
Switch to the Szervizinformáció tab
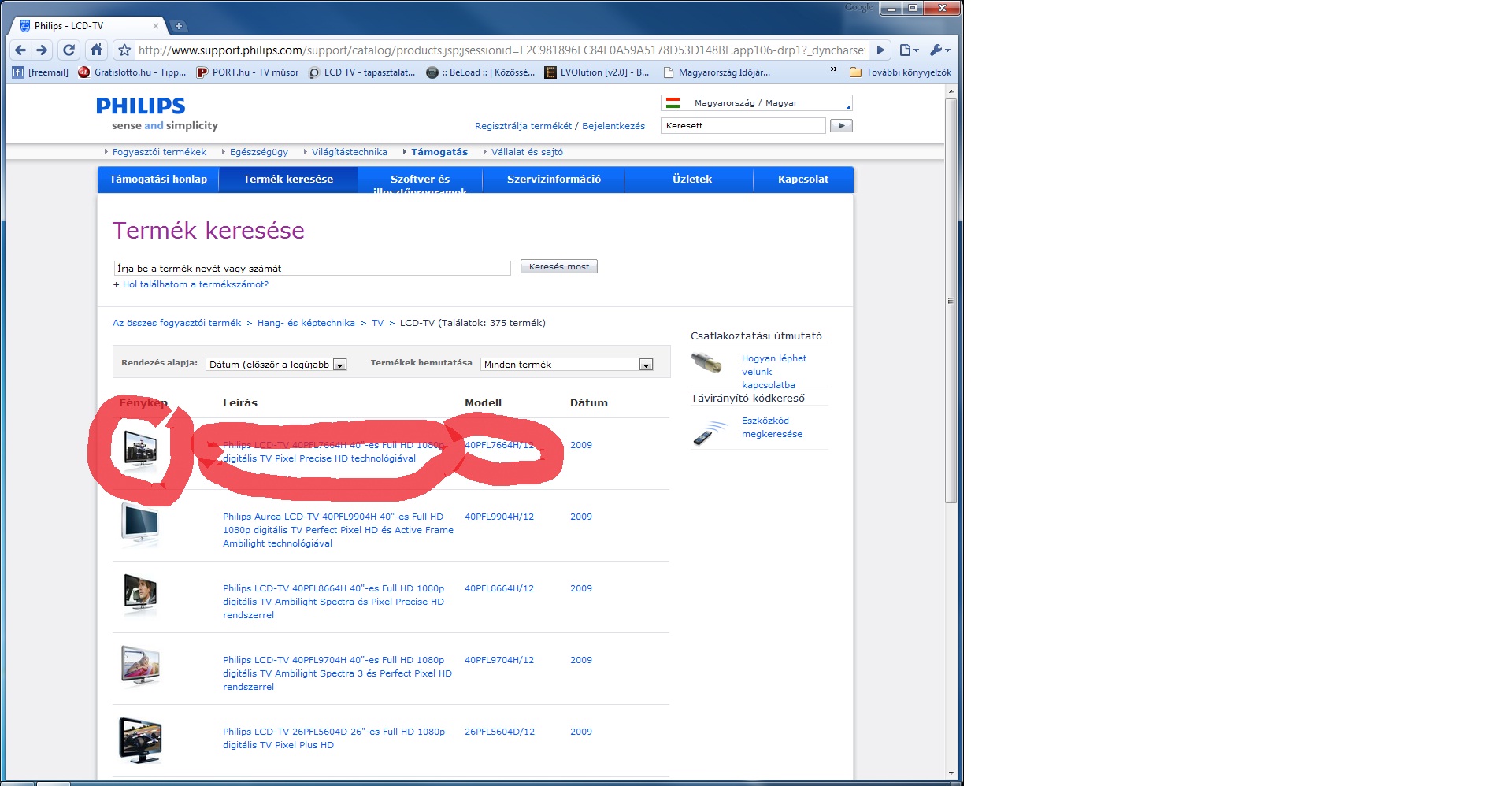554,180
